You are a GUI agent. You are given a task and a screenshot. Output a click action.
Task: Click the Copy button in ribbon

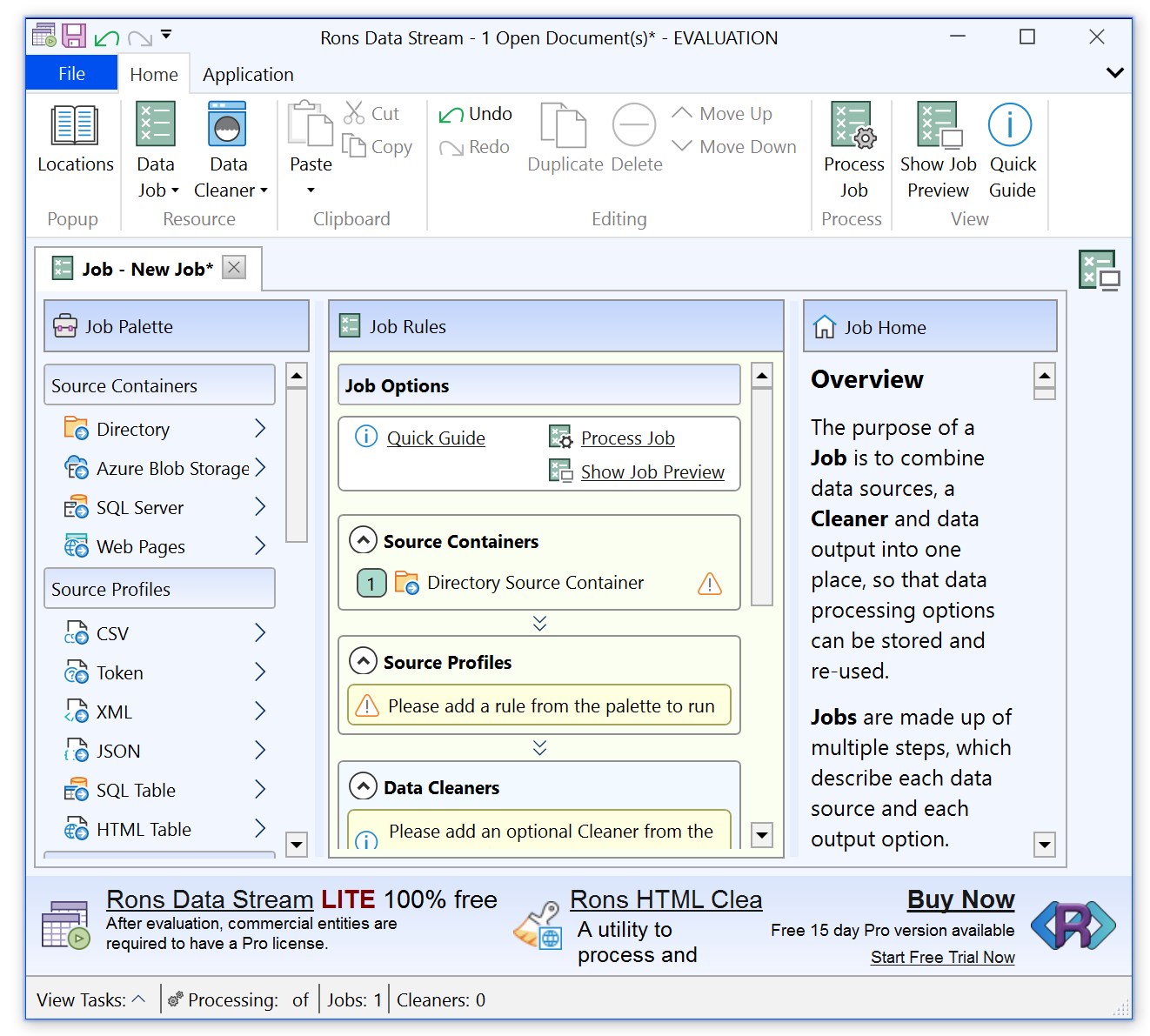click(x=378, y=147)
